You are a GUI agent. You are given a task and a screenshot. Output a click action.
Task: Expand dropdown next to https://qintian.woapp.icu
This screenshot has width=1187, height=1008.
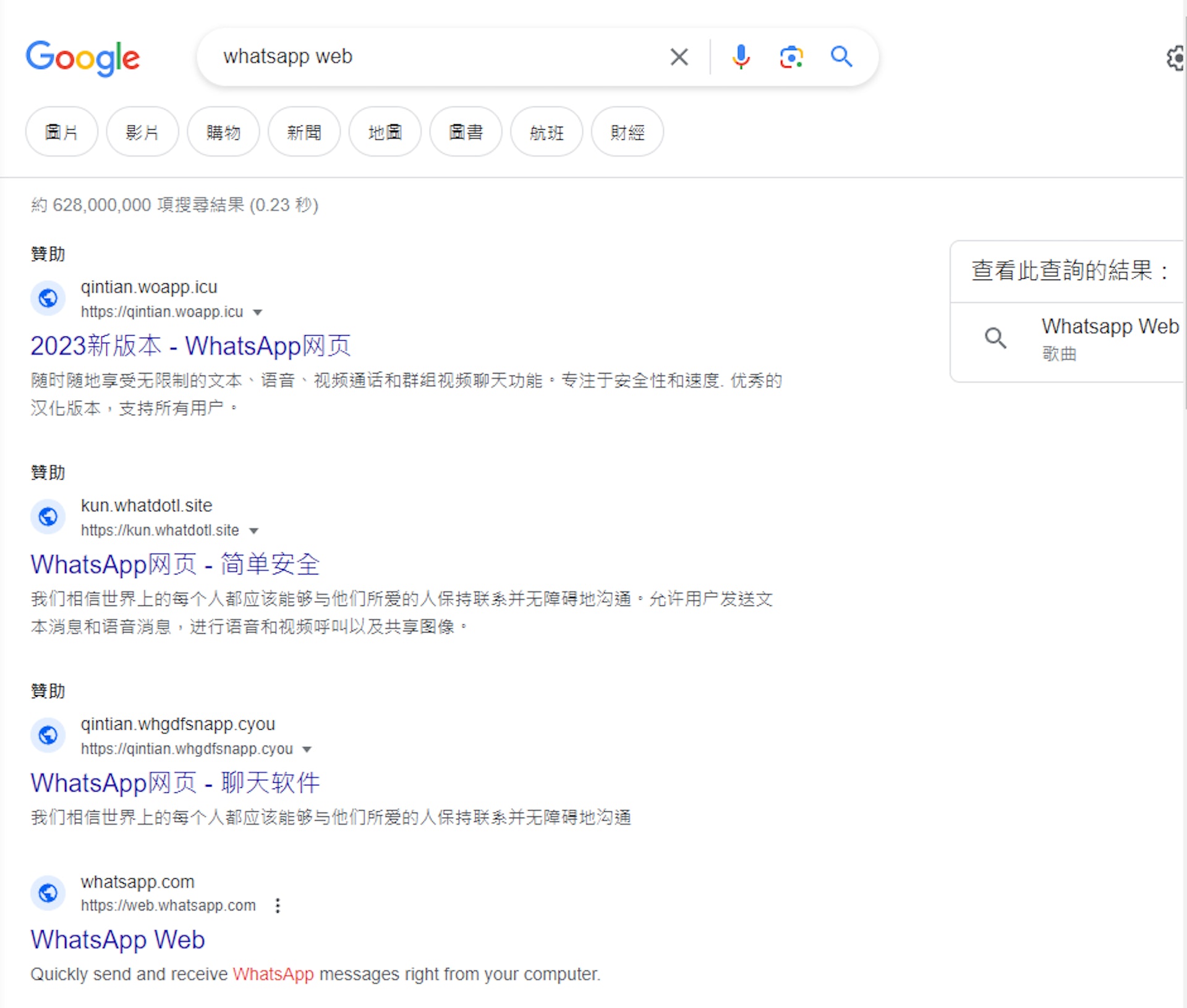(258, 313)
